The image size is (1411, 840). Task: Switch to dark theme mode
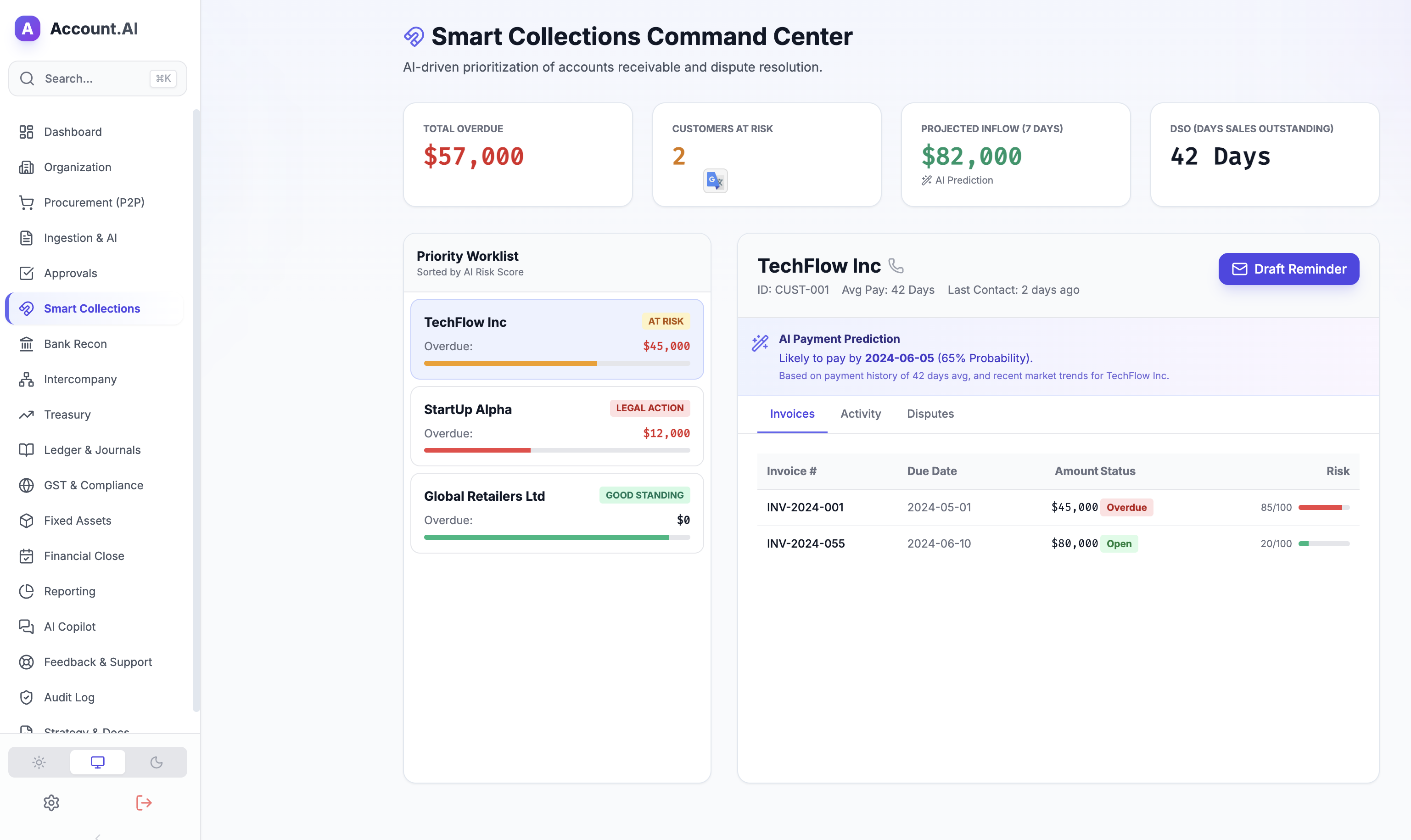(x=156, y=762)
